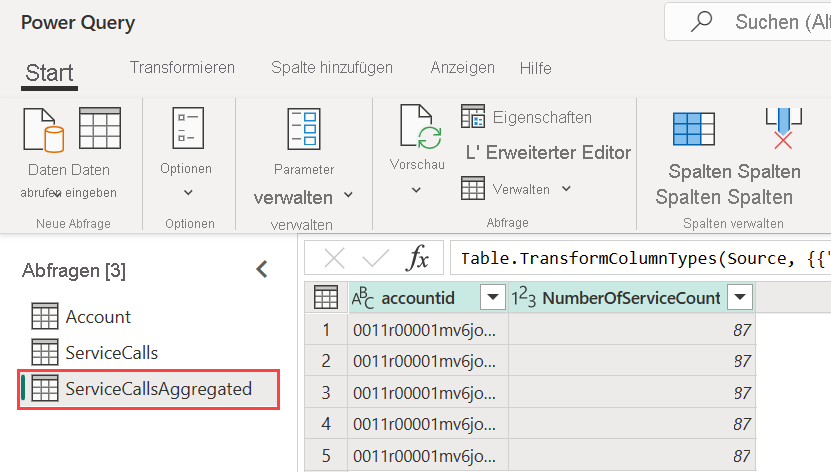Image resolution: width=831 pixels, height=472 pixels.
Task: Click the Daten abrufen (get data) icon
Action: pos(43,129)
